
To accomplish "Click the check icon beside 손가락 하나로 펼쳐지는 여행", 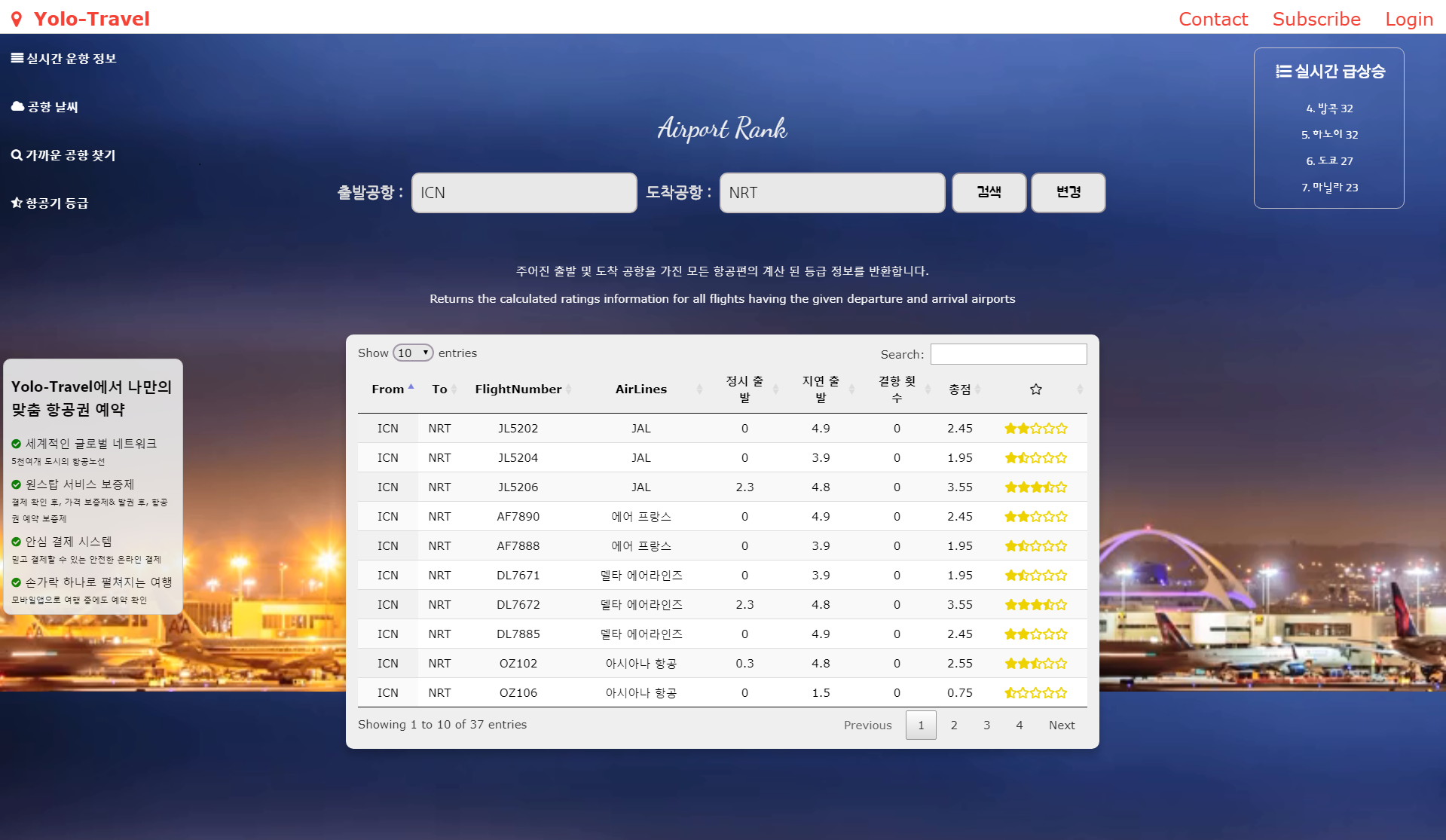I will [x=17, y=582].
